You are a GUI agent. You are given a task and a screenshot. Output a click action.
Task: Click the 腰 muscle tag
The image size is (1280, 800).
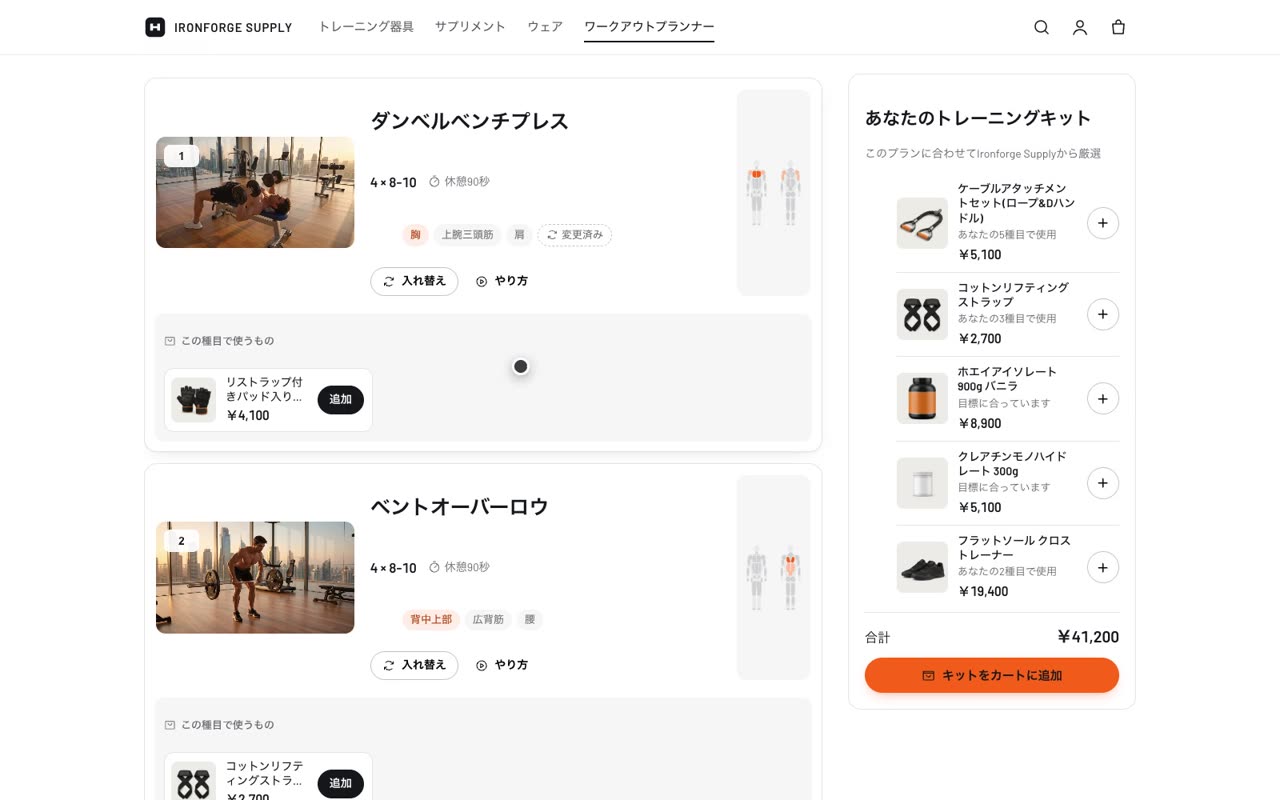tap(530, 620)
